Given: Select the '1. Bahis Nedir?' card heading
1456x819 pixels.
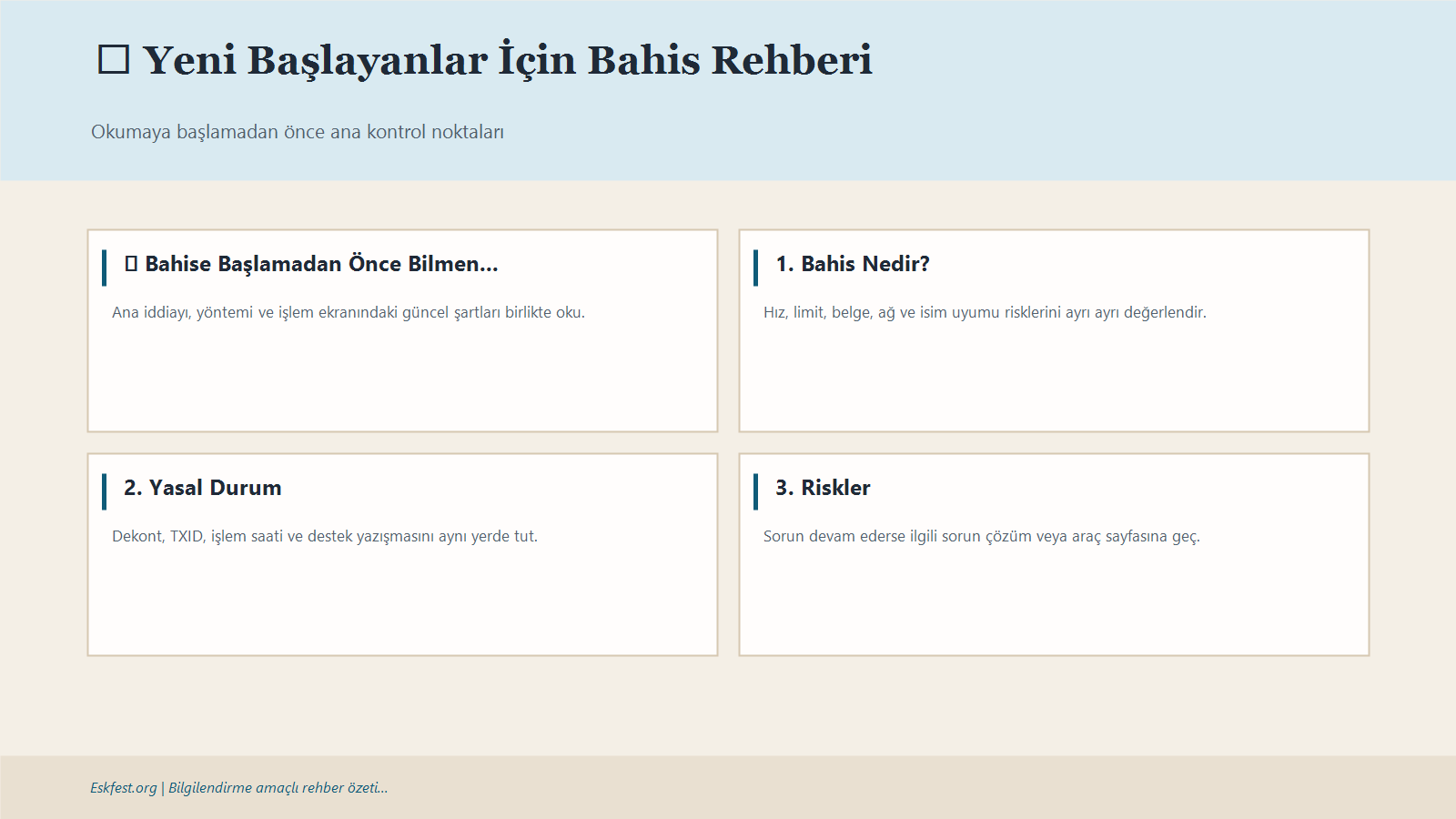Looking at the screenshot, I should point(853,264).
